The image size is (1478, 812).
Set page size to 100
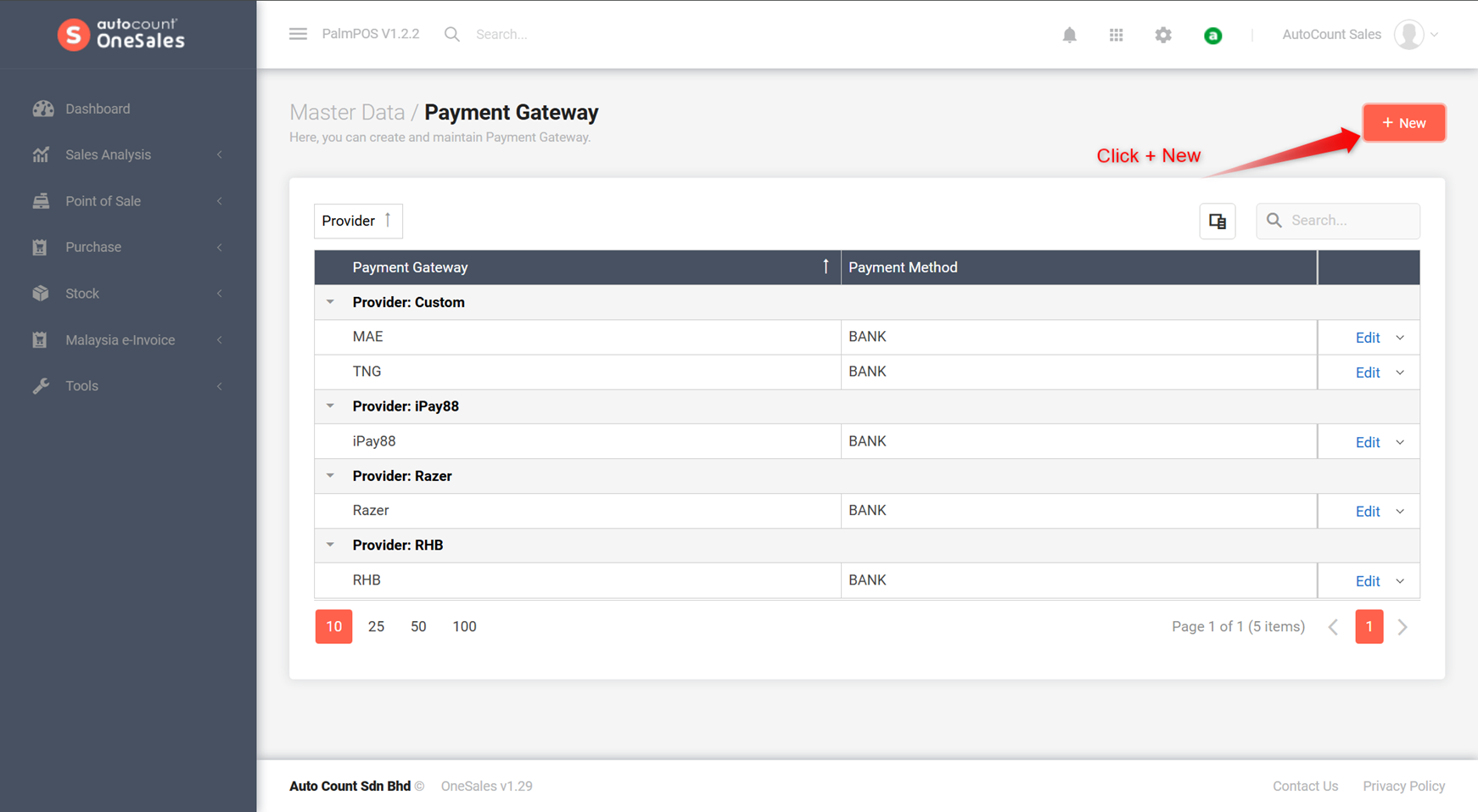click(464, 627)
